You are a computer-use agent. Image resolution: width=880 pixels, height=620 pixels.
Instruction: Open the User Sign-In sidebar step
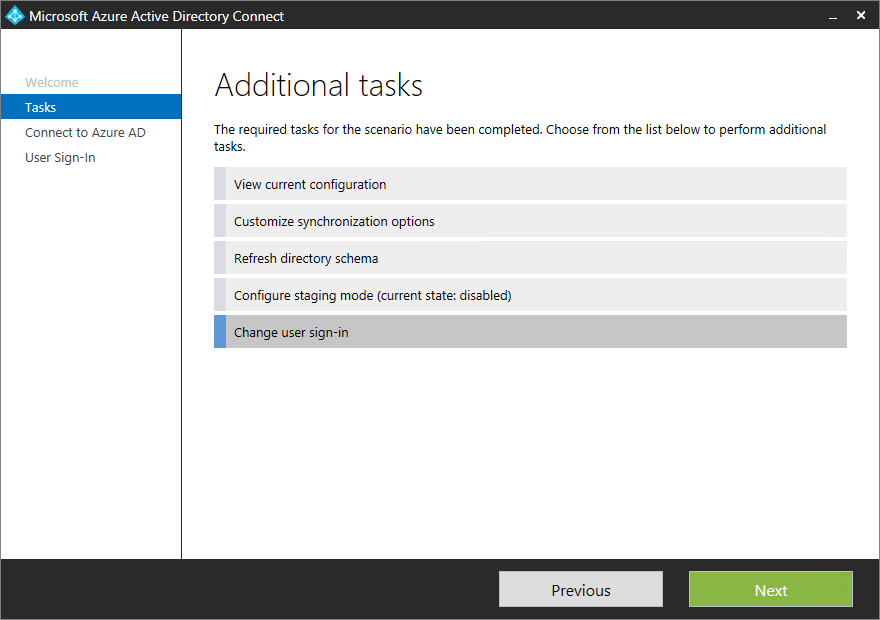tap(60, 158)
